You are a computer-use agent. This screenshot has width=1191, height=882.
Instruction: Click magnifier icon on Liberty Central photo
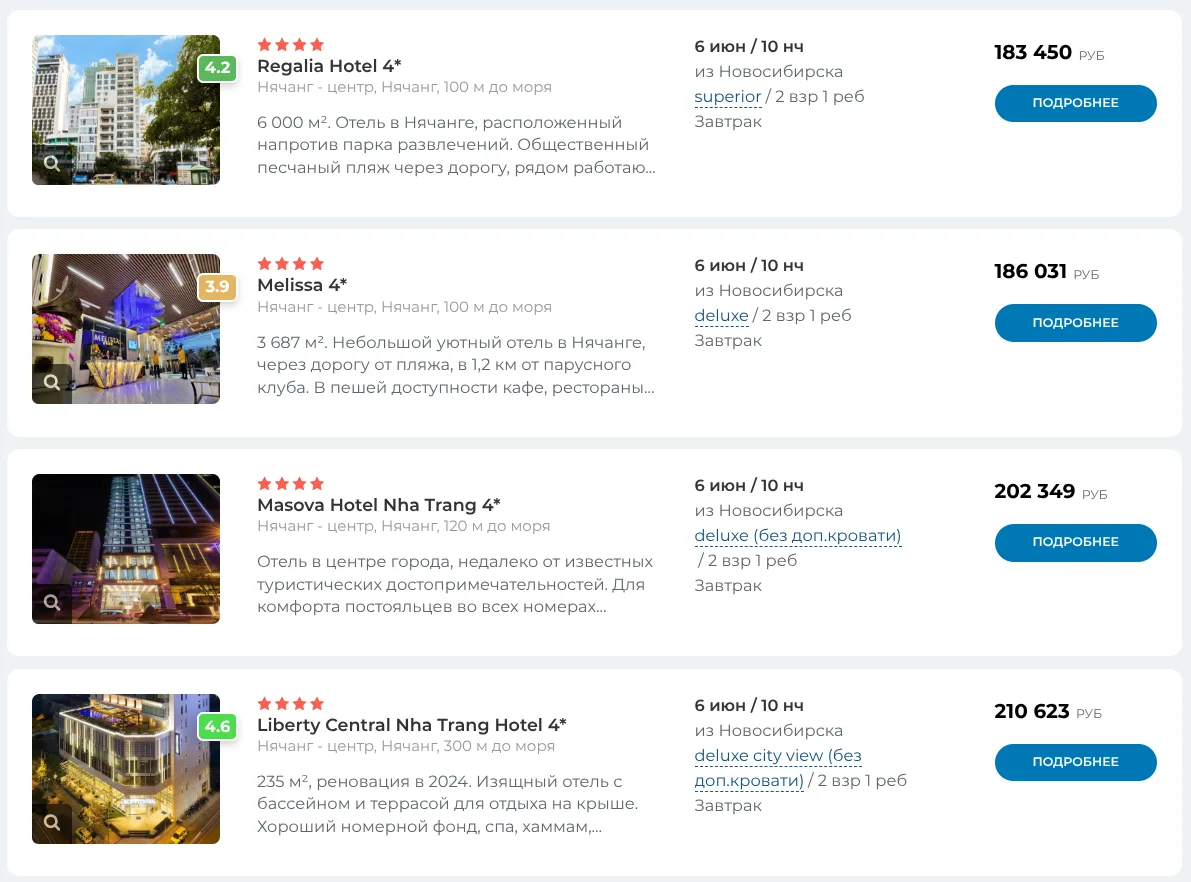[52, 822]
